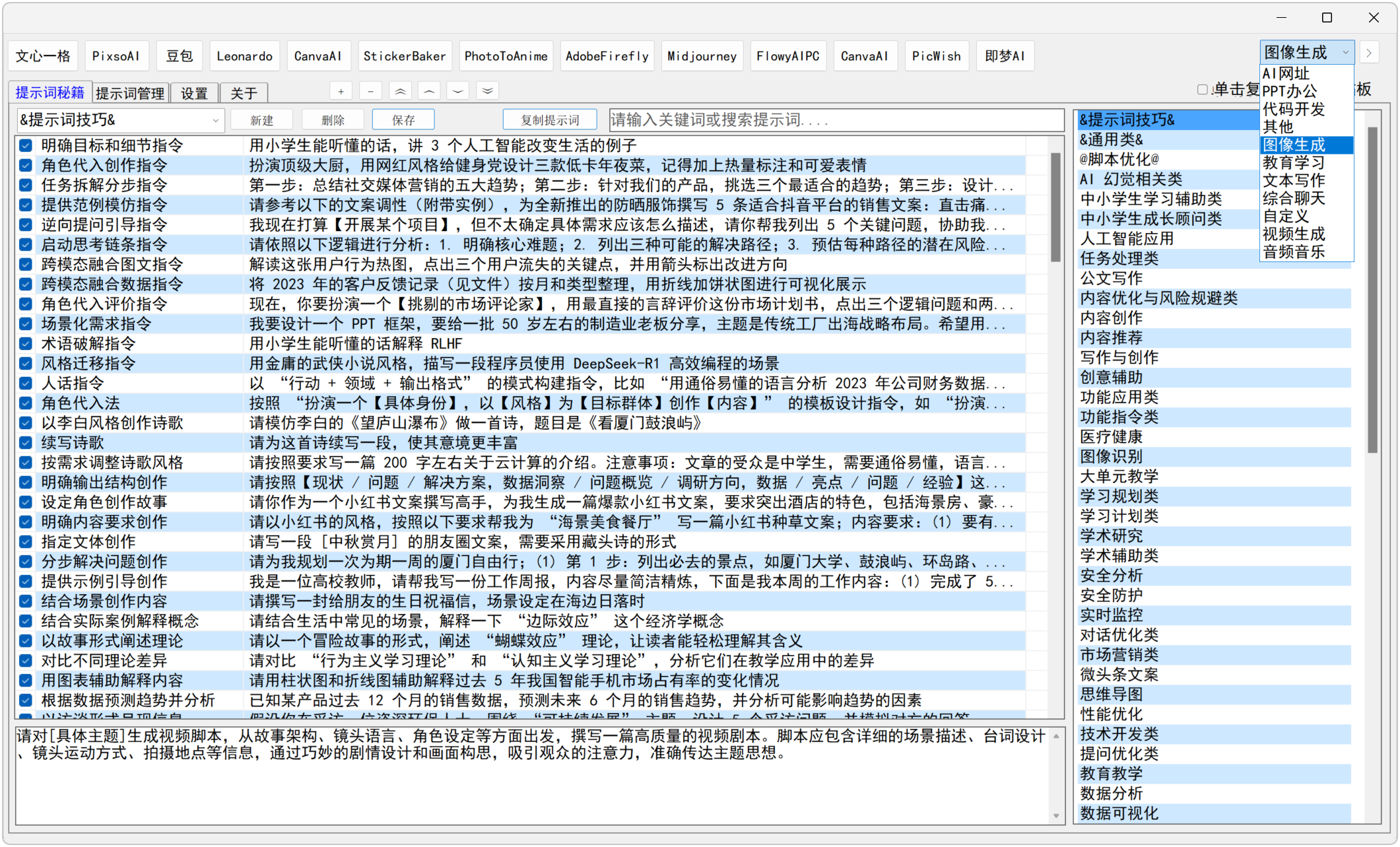This screenshot has height=847, width=1400.
Task: Choose PPT办公 from the dropdown list
Action: click(1307, 91)
